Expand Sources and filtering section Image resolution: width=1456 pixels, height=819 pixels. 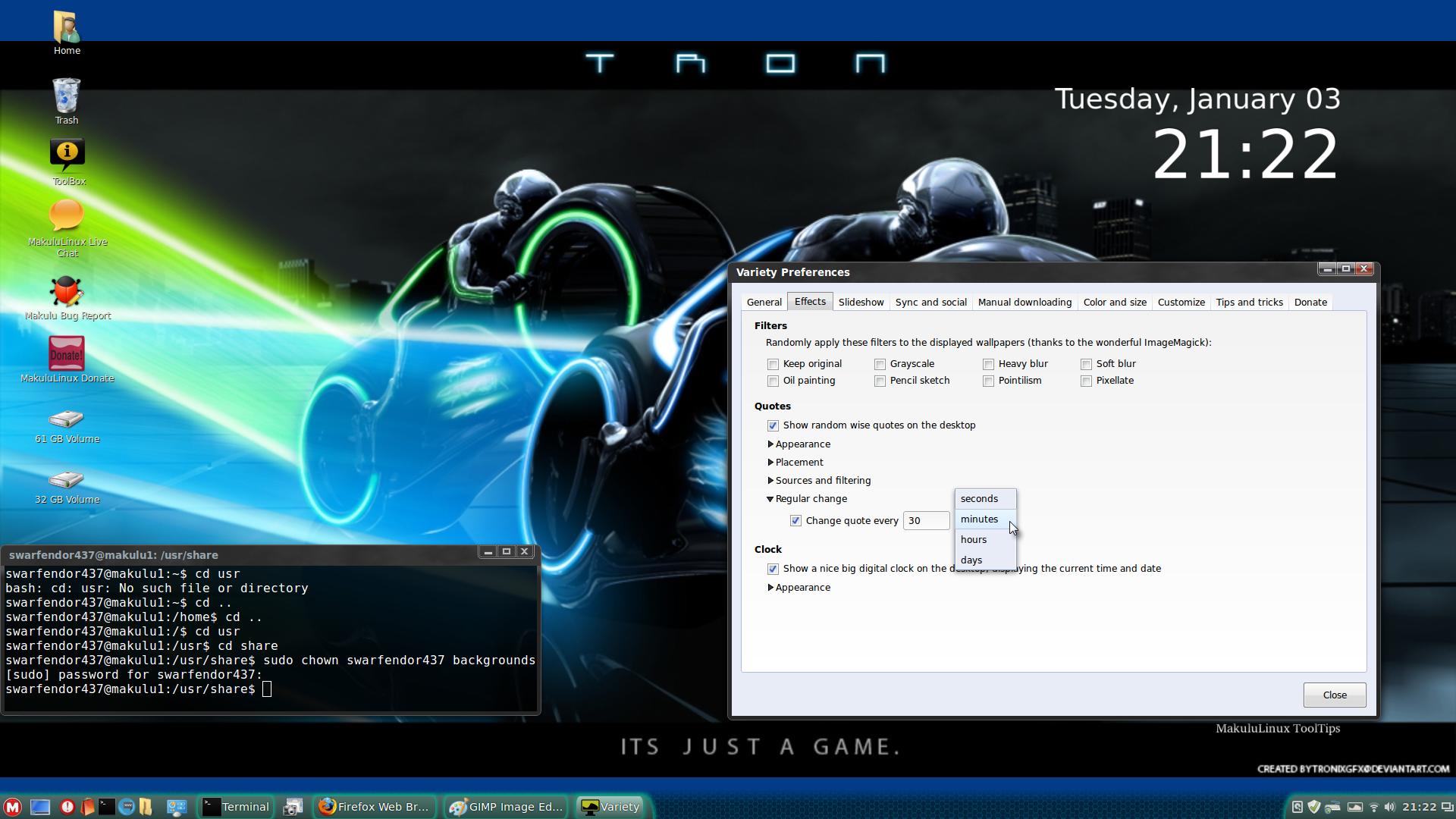coord(818,481)
